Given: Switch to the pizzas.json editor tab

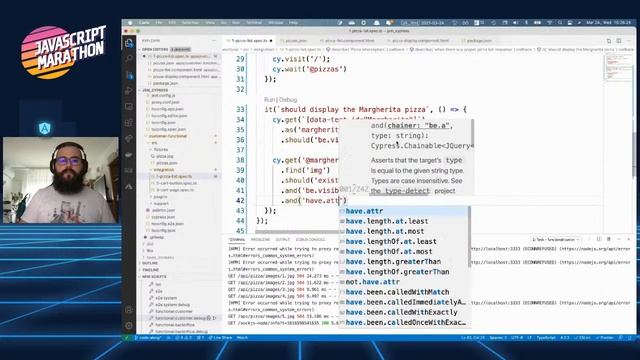Looking at the screenshot, I should click(x=296, y=41).
